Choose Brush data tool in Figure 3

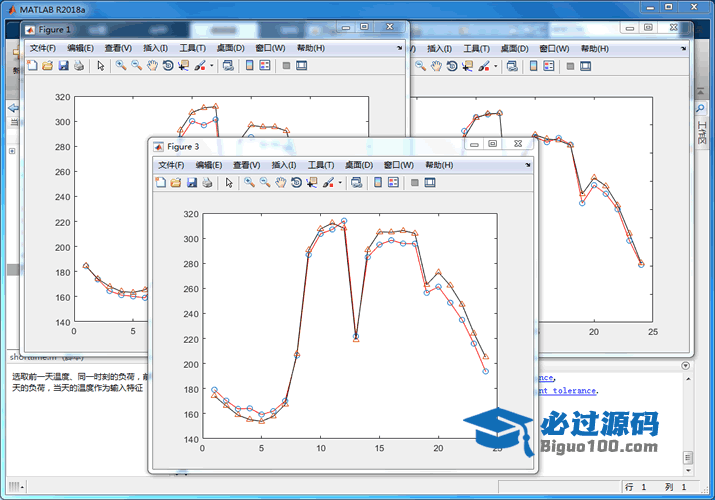pyautogui.click(x=328, y=183)
